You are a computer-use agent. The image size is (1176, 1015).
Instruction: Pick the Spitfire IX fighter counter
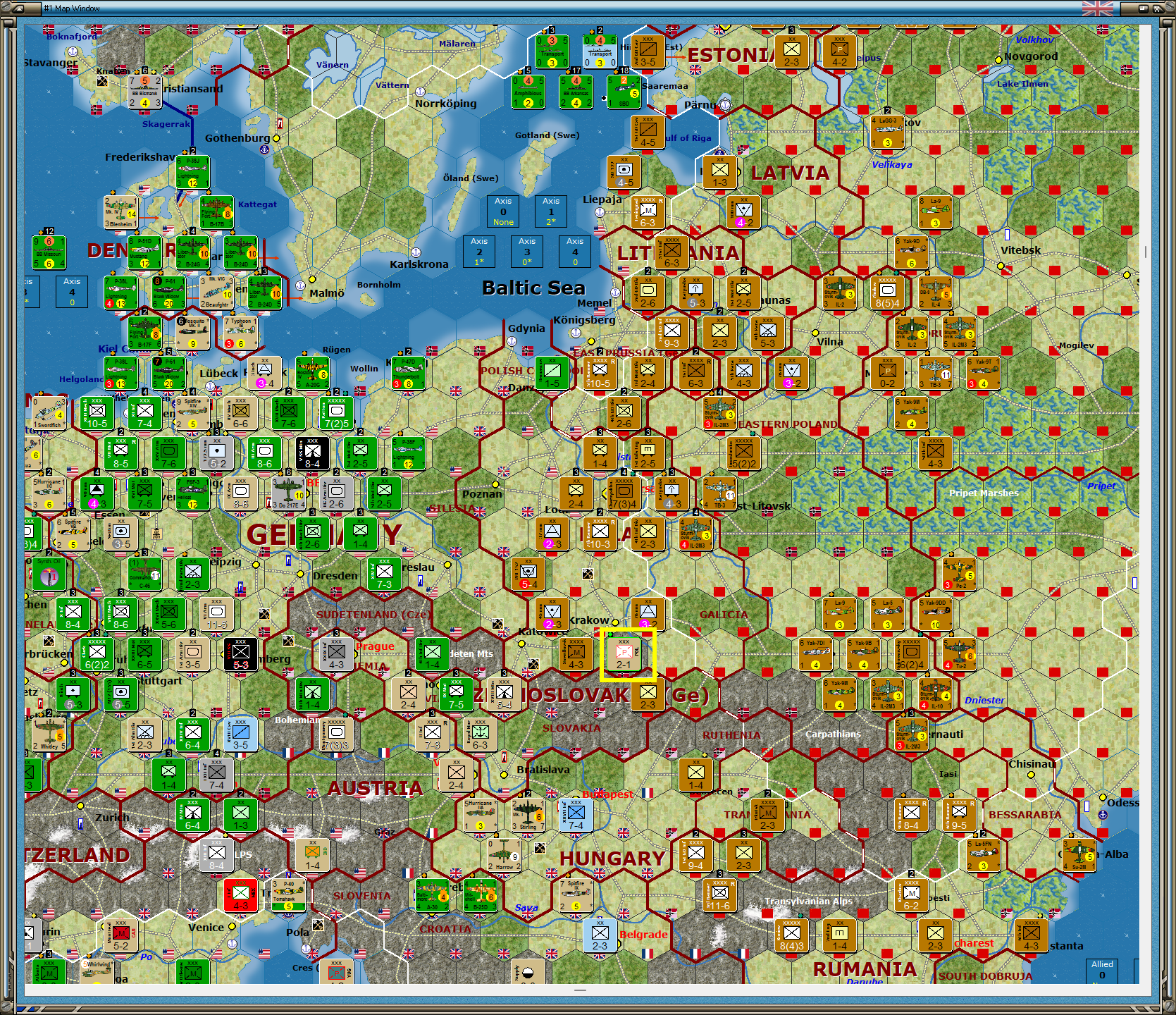[x=576, y=895]
